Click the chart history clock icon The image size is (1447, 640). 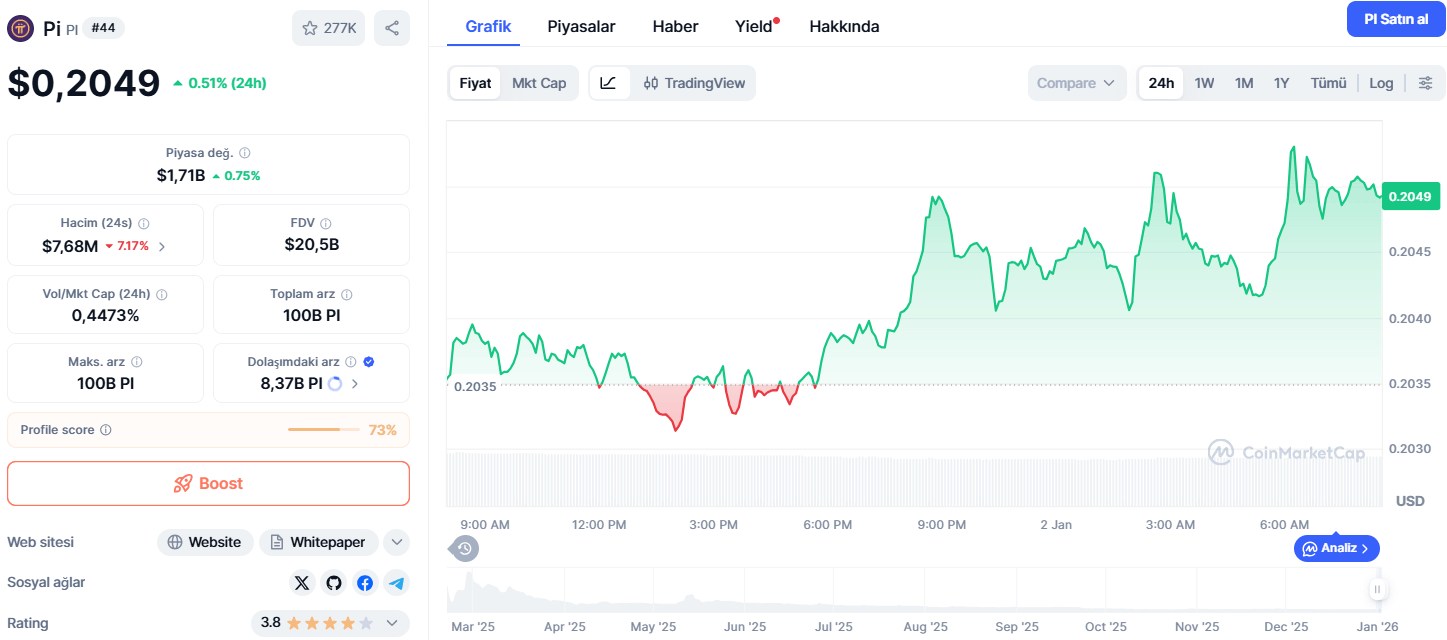tap(465, 548)
